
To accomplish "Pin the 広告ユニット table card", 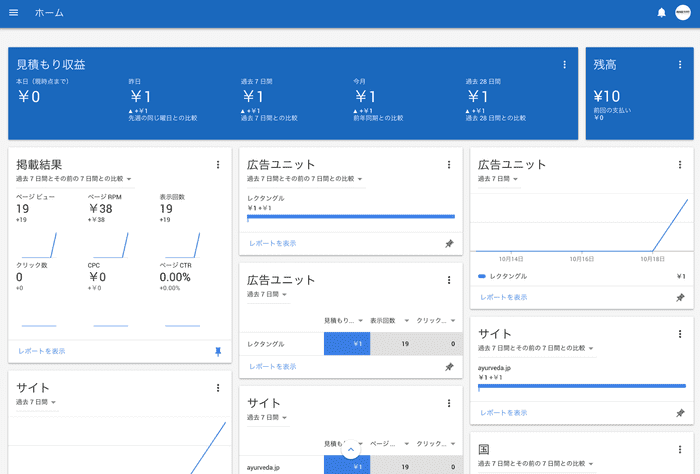I will (x=449, y=367).
